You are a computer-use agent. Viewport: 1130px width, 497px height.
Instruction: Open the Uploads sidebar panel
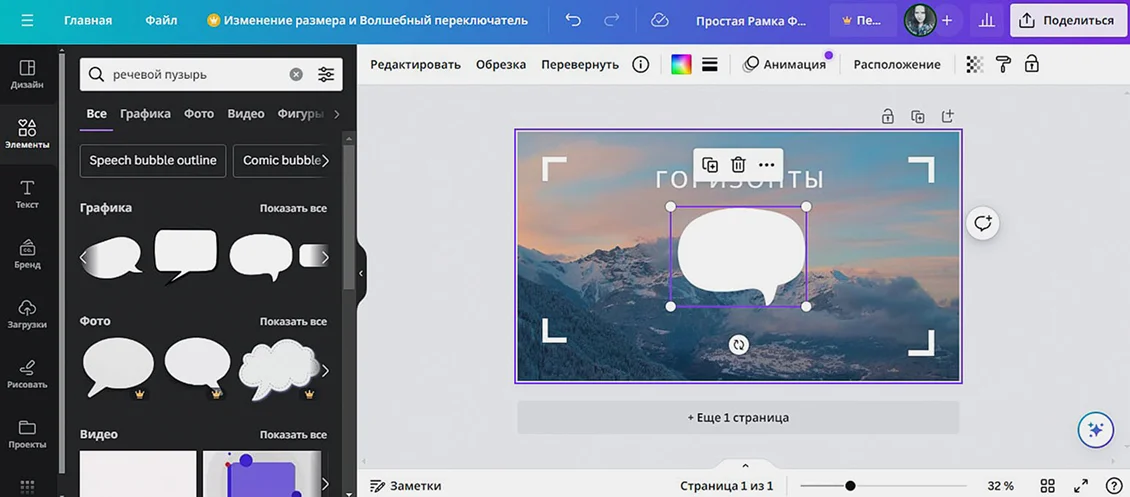pyautogui.click(x=27, y=315)
